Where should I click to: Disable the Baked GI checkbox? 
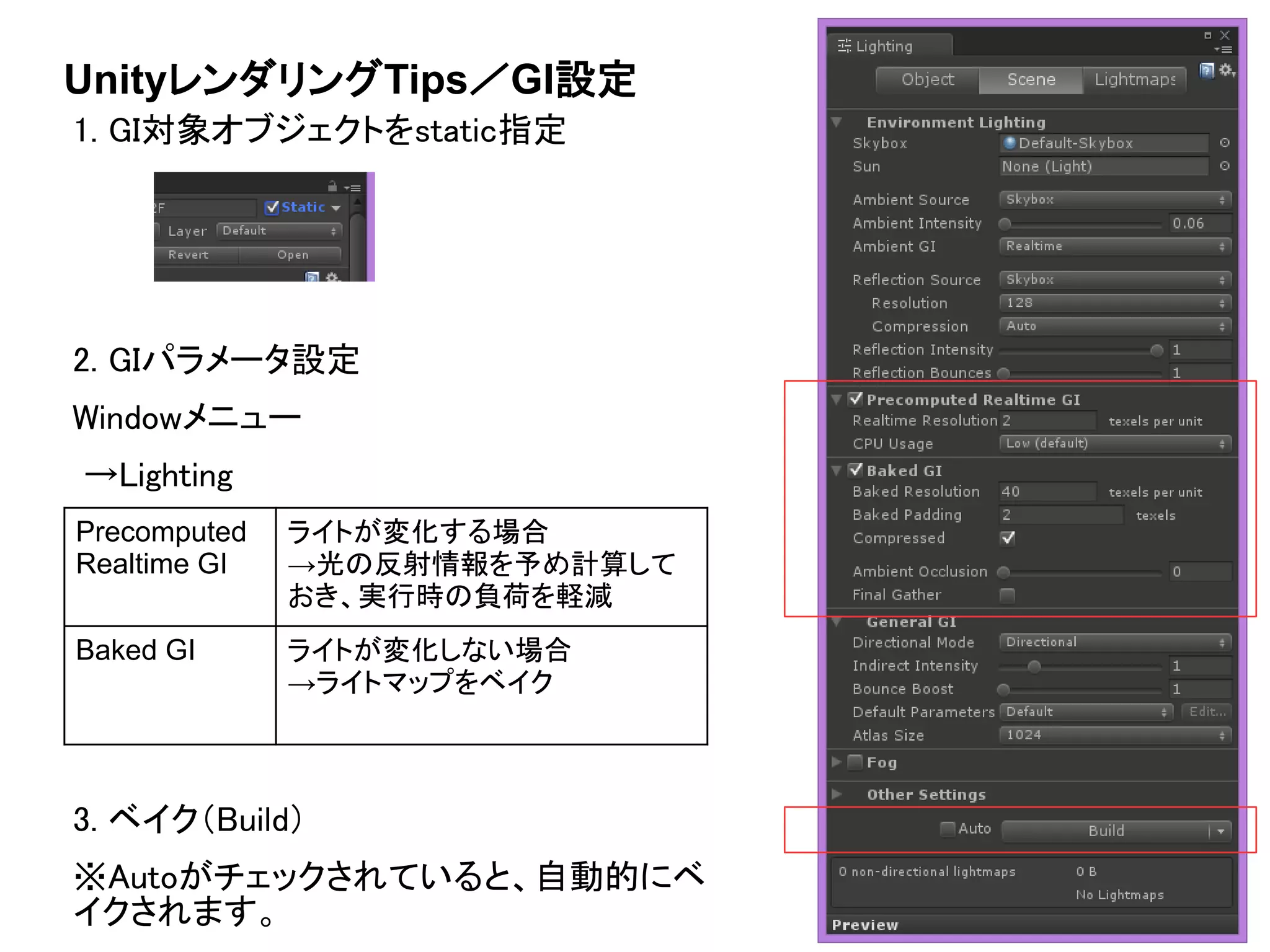(x=856, y=470)
